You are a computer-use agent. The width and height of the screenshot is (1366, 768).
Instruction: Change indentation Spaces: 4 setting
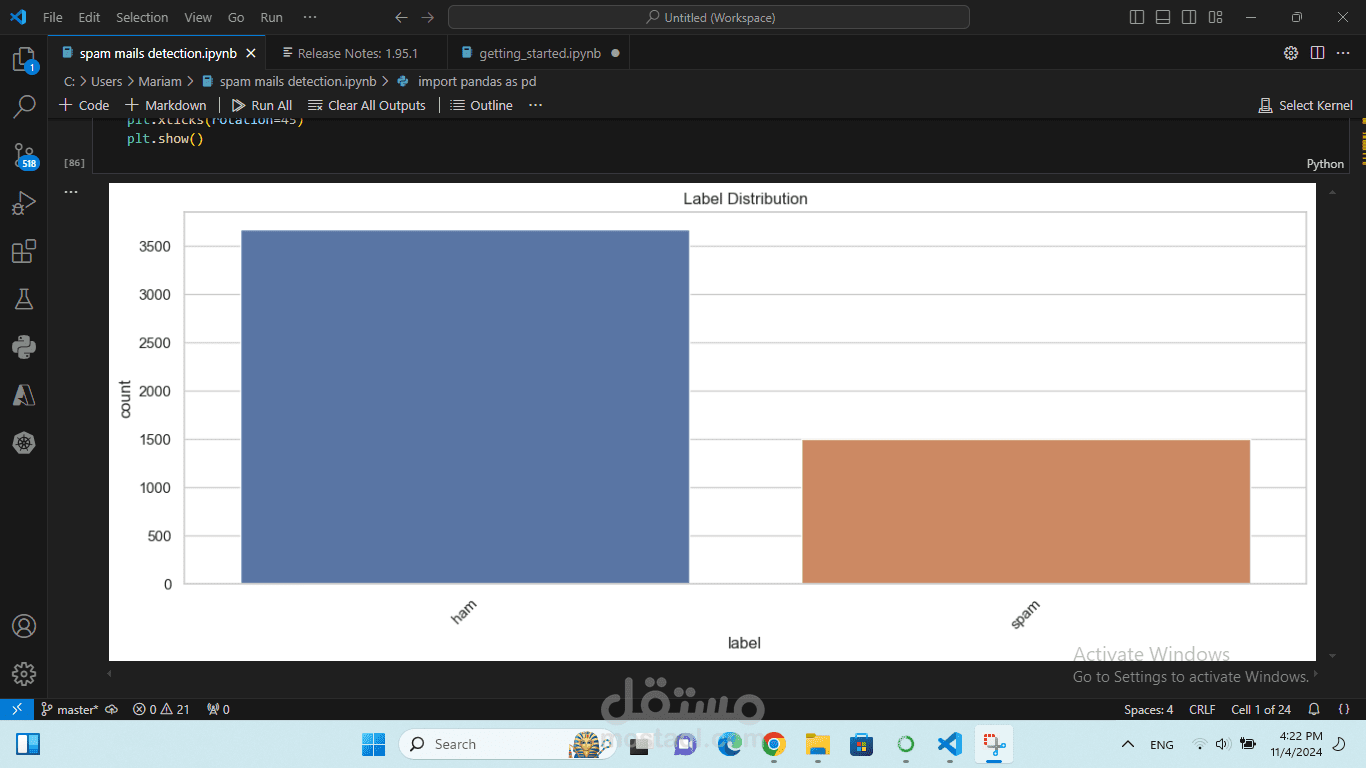coord(1149,709)
